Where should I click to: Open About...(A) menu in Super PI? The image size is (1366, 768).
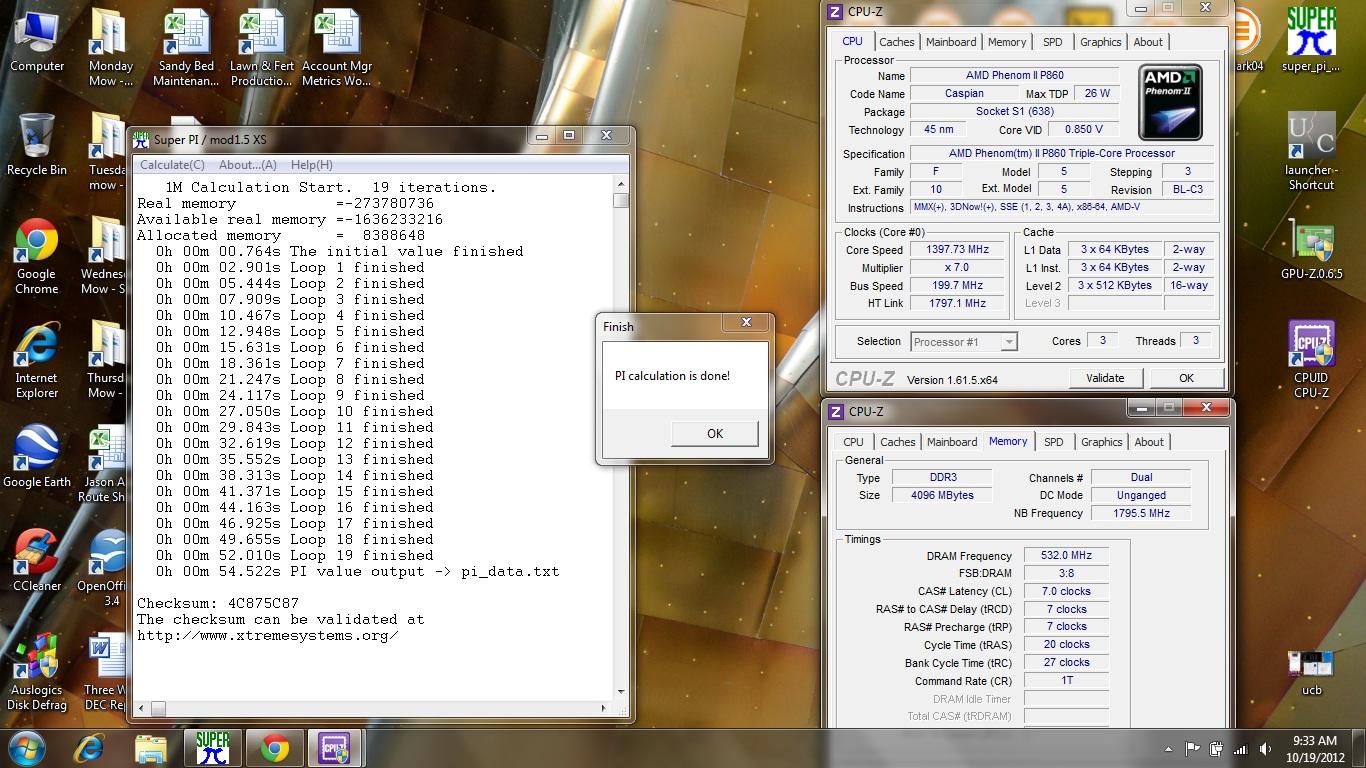click(x=247, y=165)
